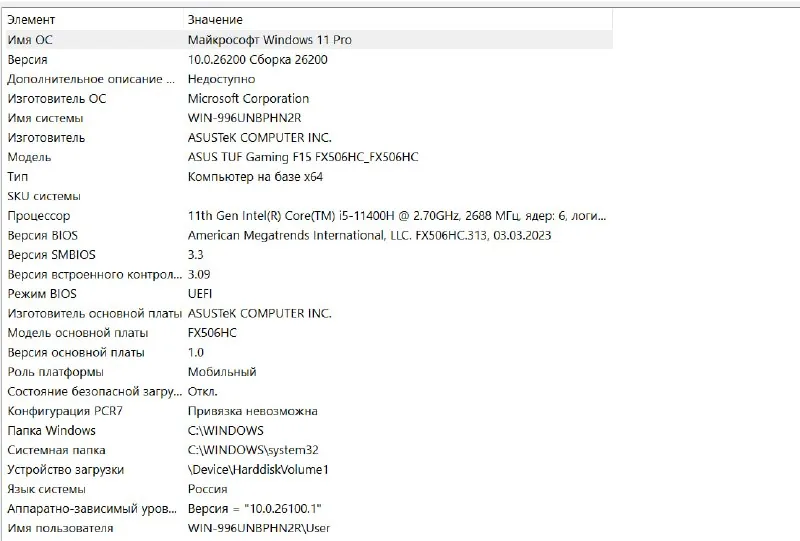This screenshot has width=800, height=541.
Task: Click the value ASUS TUF Gaming F15 FX506HC_FX506HC
Action: (x=303, y=157)
